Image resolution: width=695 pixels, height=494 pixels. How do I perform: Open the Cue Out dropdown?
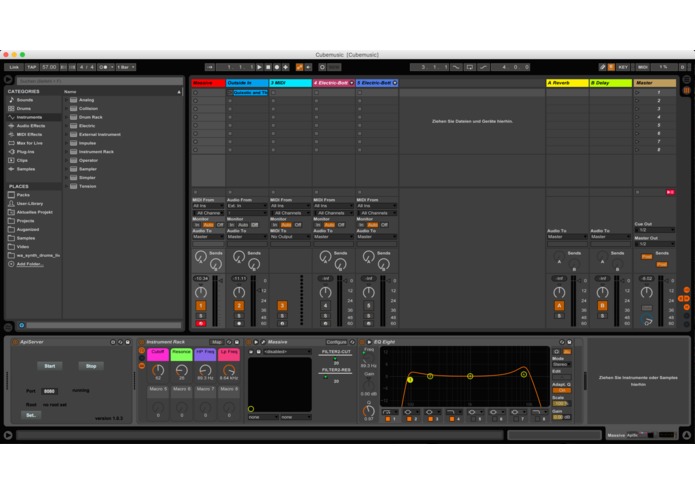655,230
